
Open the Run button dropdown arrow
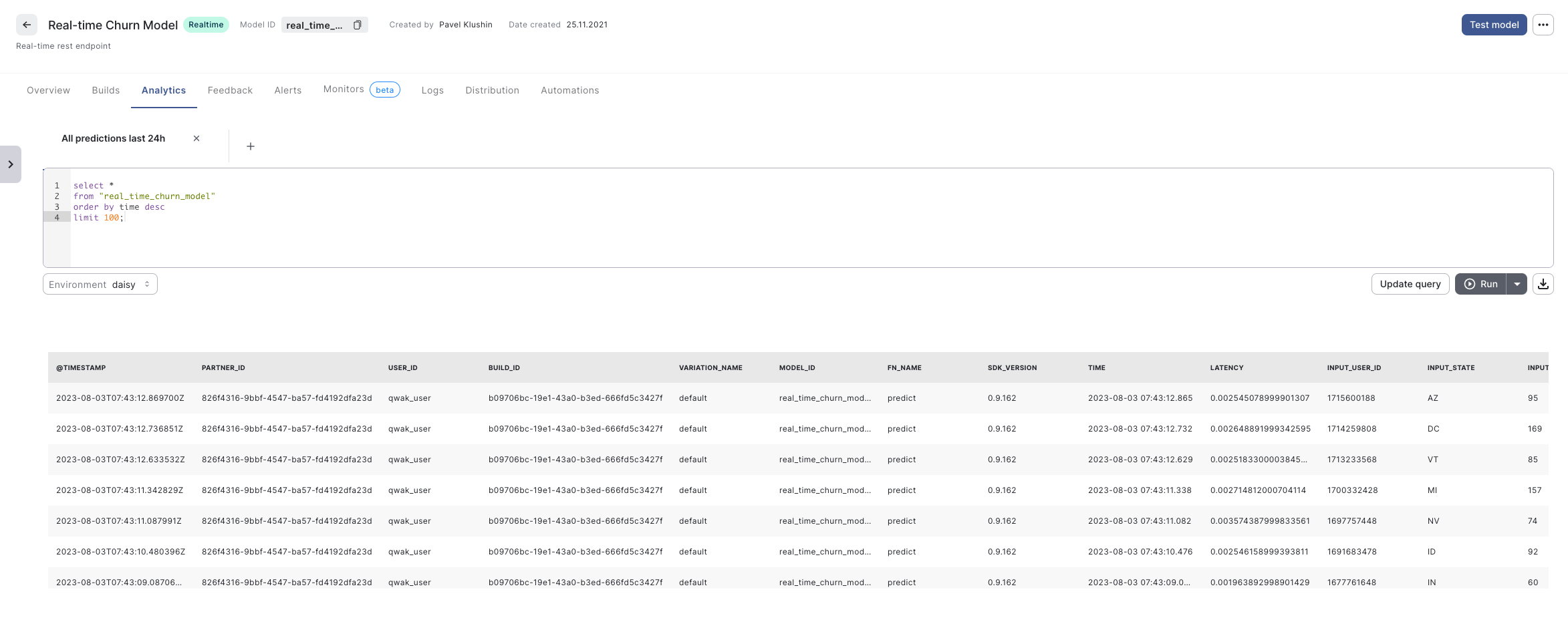click(1517, 284)
